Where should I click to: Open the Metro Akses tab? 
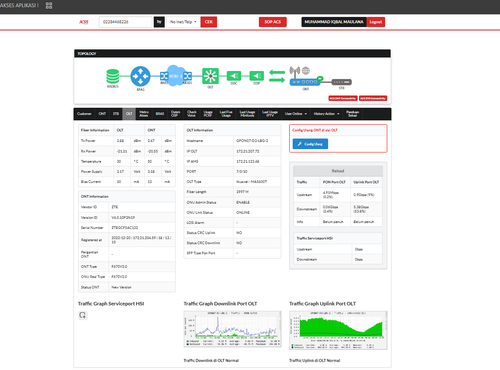click(144, 114)
